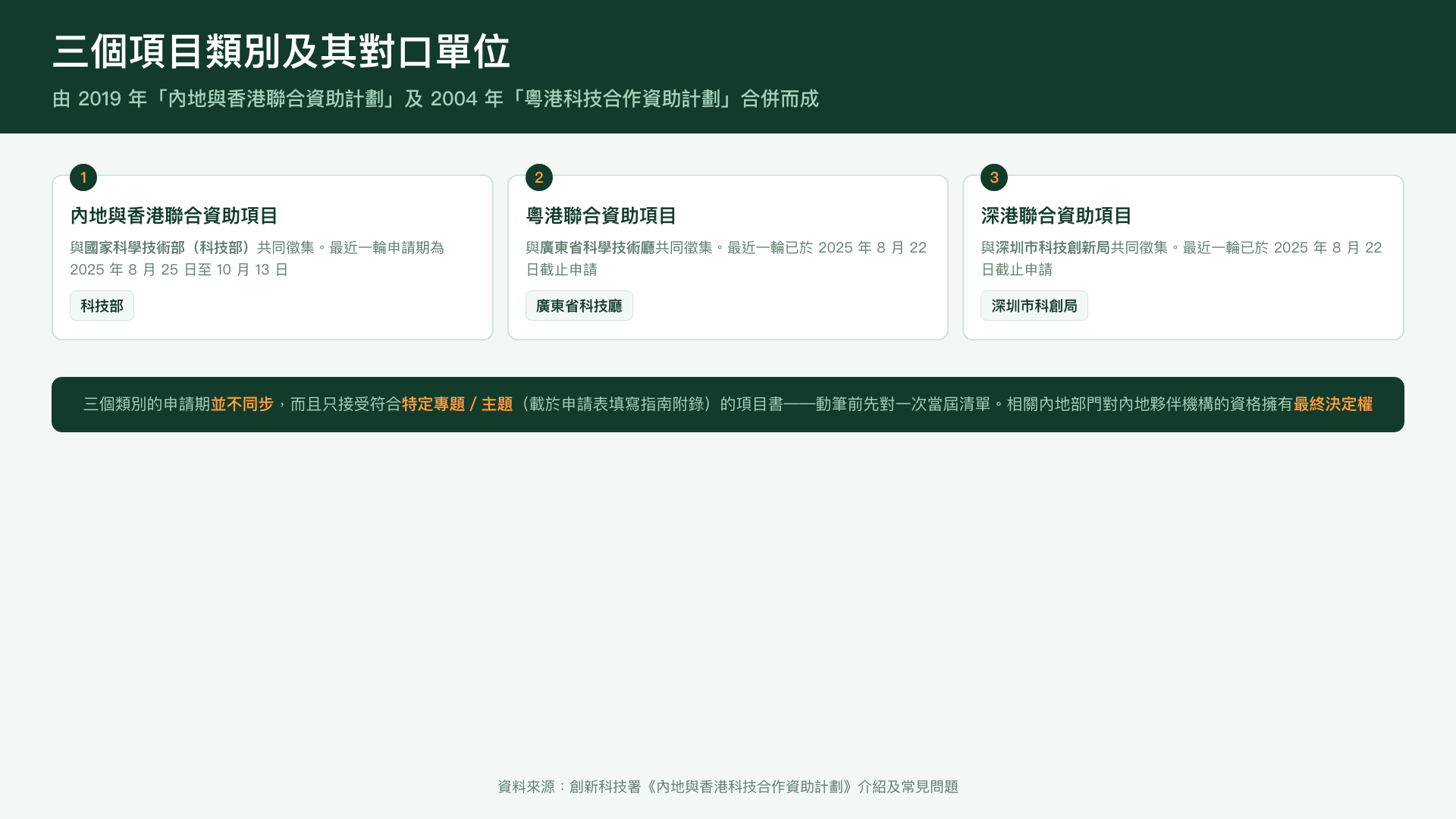Screen dimensions: 1456x819
Task: Click the slide title 三個項目類別及其對口單位
Action: 281,52
